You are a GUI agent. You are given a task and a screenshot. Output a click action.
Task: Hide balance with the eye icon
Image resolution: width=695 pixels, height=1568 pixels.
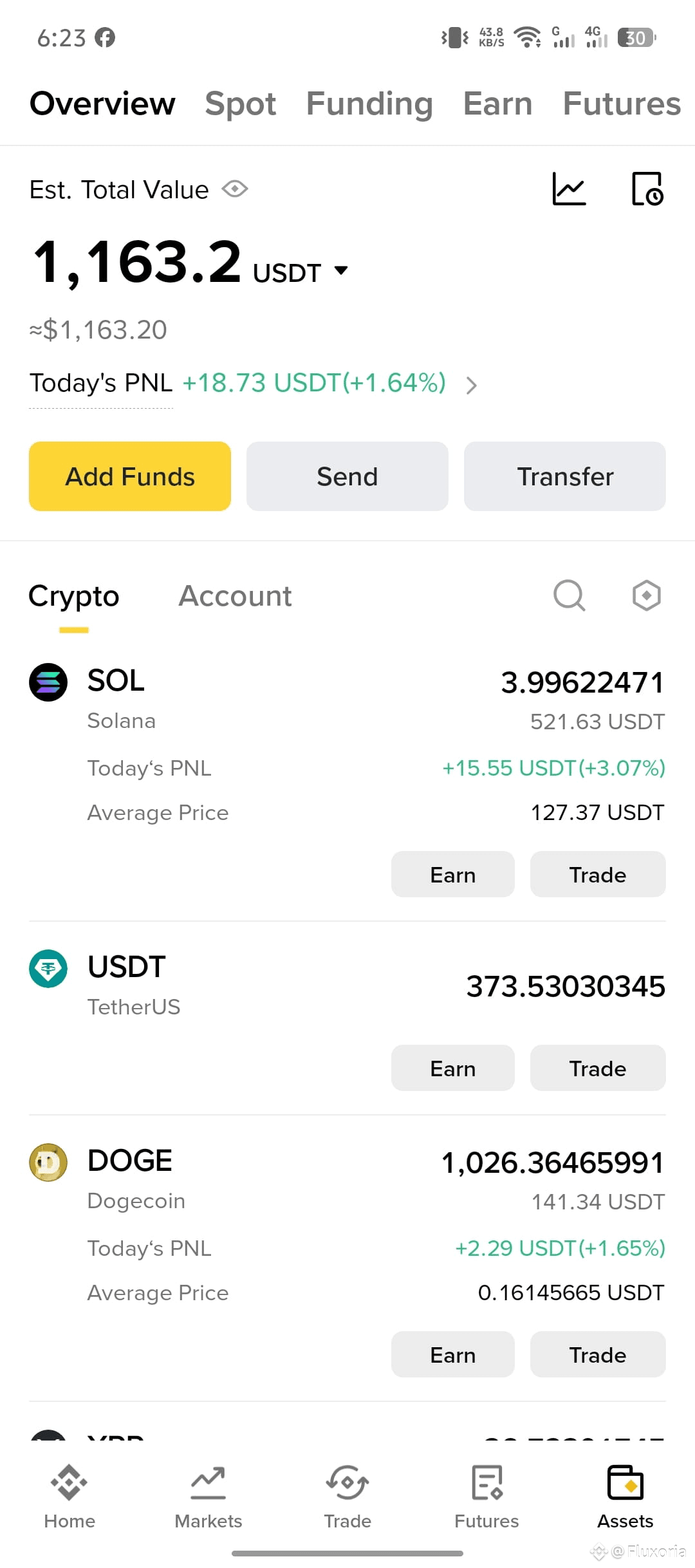[x=235, y=189]
